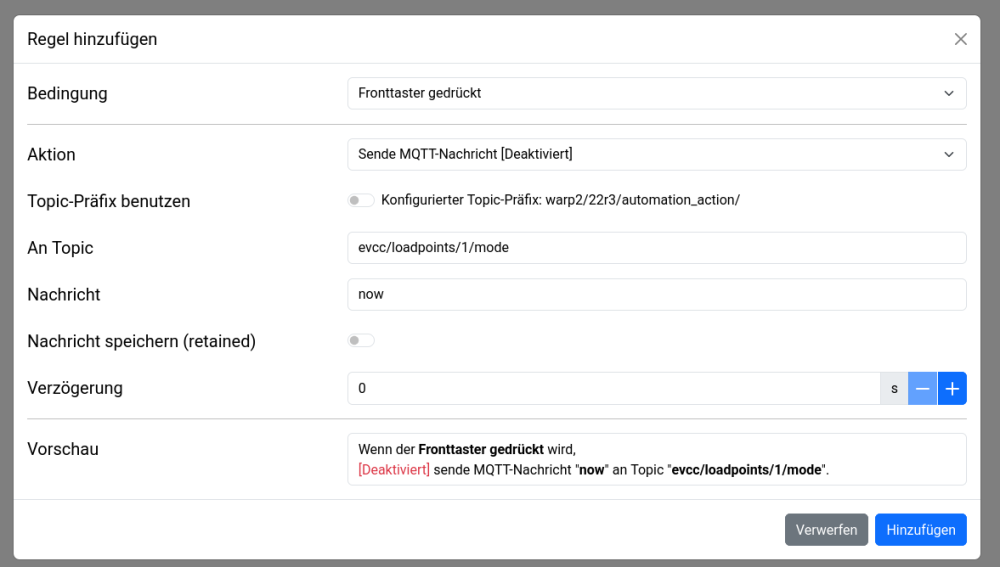Screen dimensions: 1000x567
Task: Click the Verwerfen button
Action: (827, 530)
